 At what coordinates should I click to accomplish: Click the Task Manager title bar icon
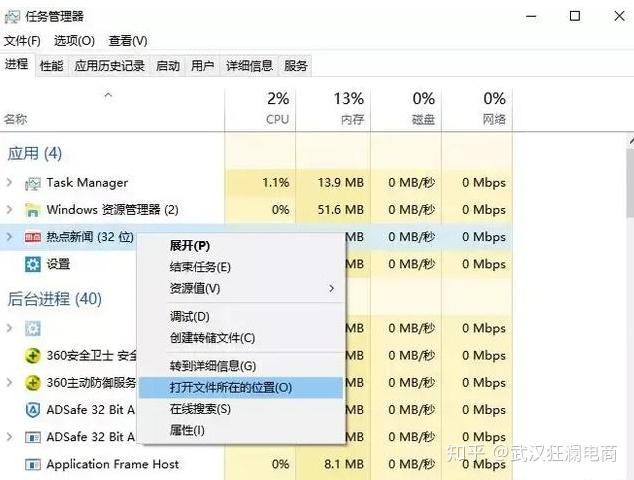tap(12, 17)
